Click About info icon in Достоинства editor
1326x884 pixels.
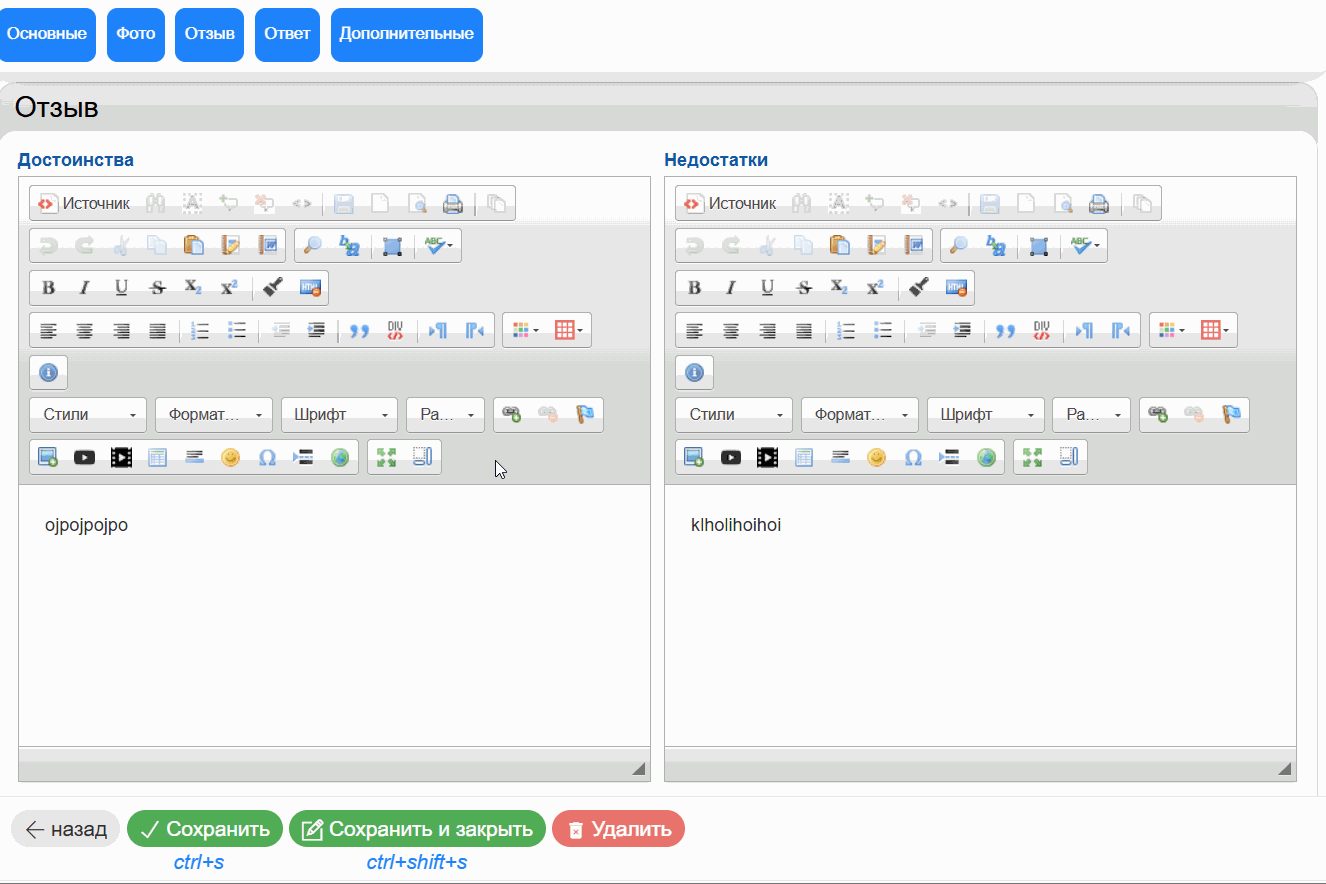pos(48,373)
